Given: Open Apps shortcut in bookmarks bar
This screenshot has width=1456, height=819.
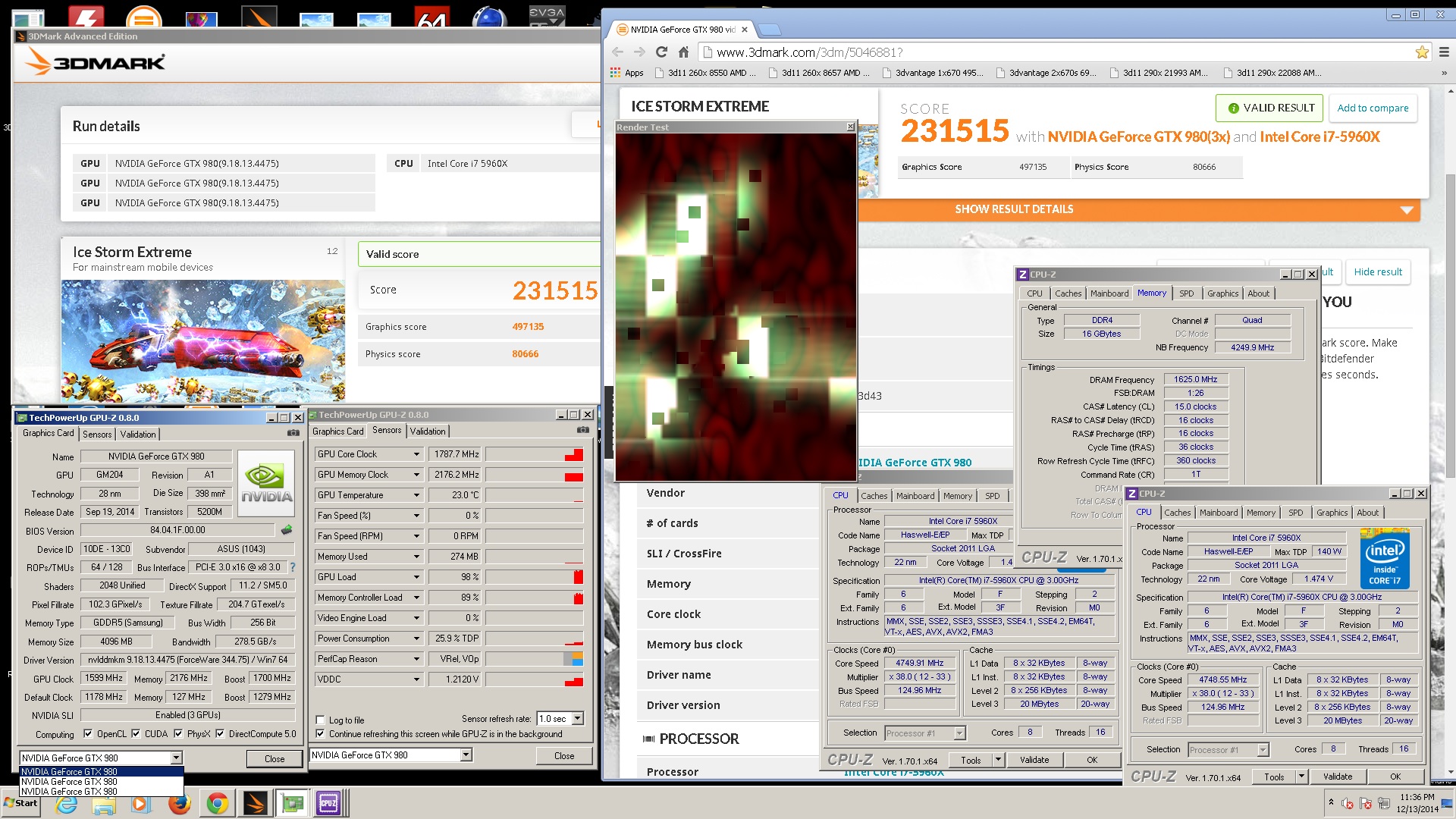Looking at the screenshot, I should (x=627, y=73).
